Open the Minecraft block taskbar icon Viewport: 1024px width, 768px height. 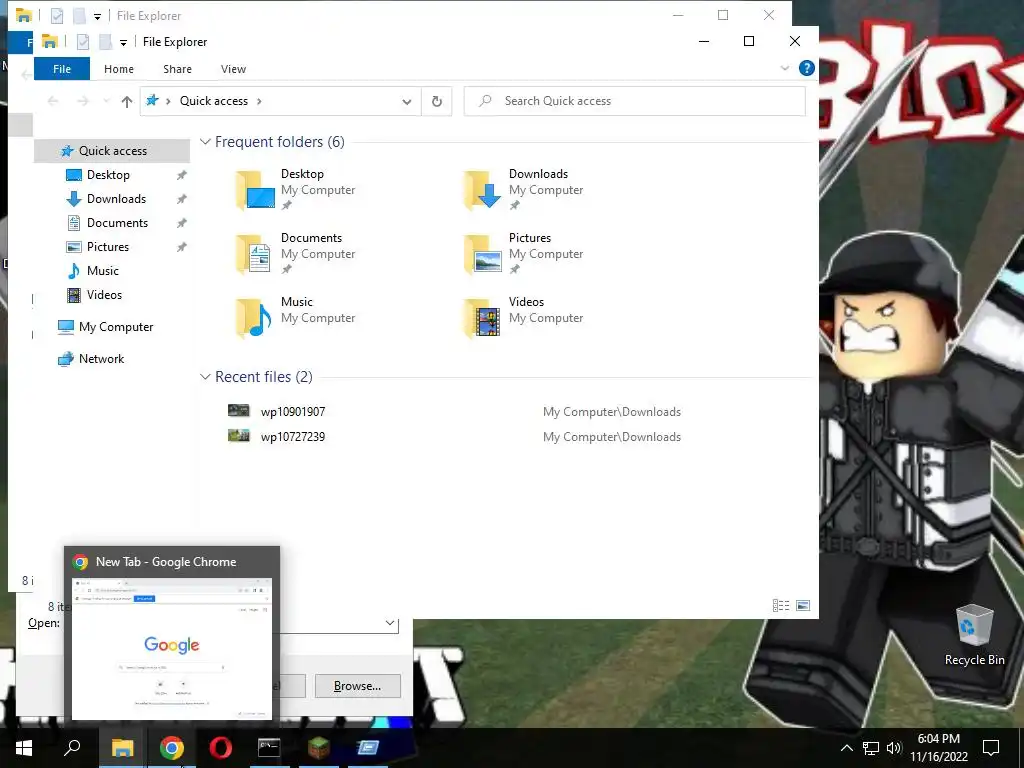(319, 748)
